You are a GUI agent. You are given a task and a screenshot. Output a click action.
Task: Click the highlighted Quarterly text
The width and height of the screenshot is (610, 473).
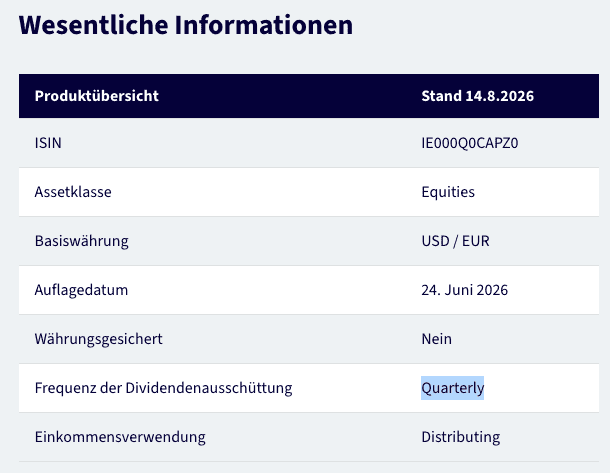(452, 388)
